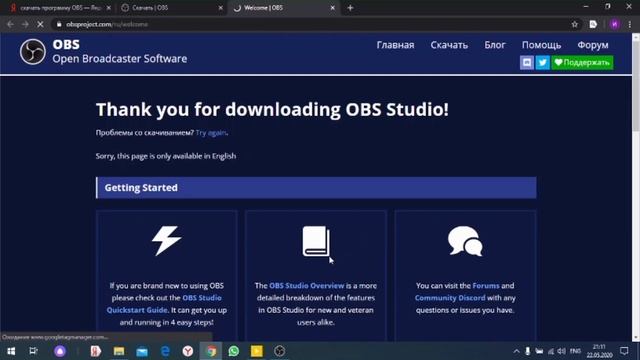This screenshot has height=360, width=640.
Task: Open the notification center icon
Action: point(624,351)
